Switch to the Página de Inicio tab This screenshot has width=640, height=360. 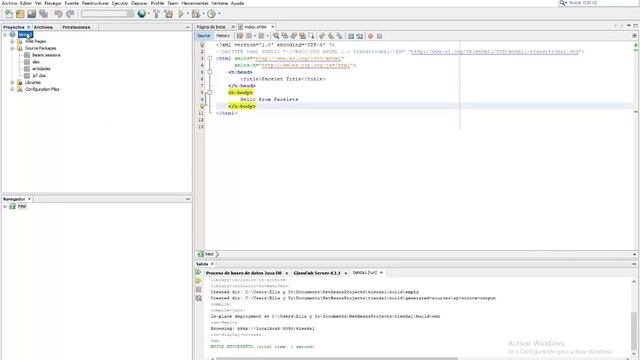[211, 27]
